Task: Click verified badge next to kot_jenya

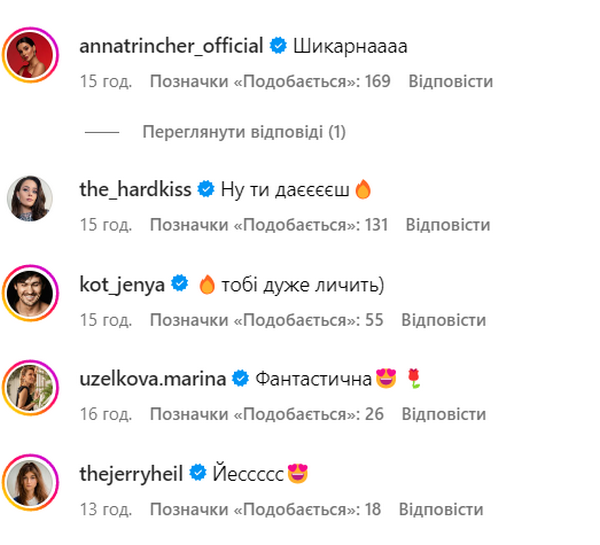Action: tap(179, 284)
